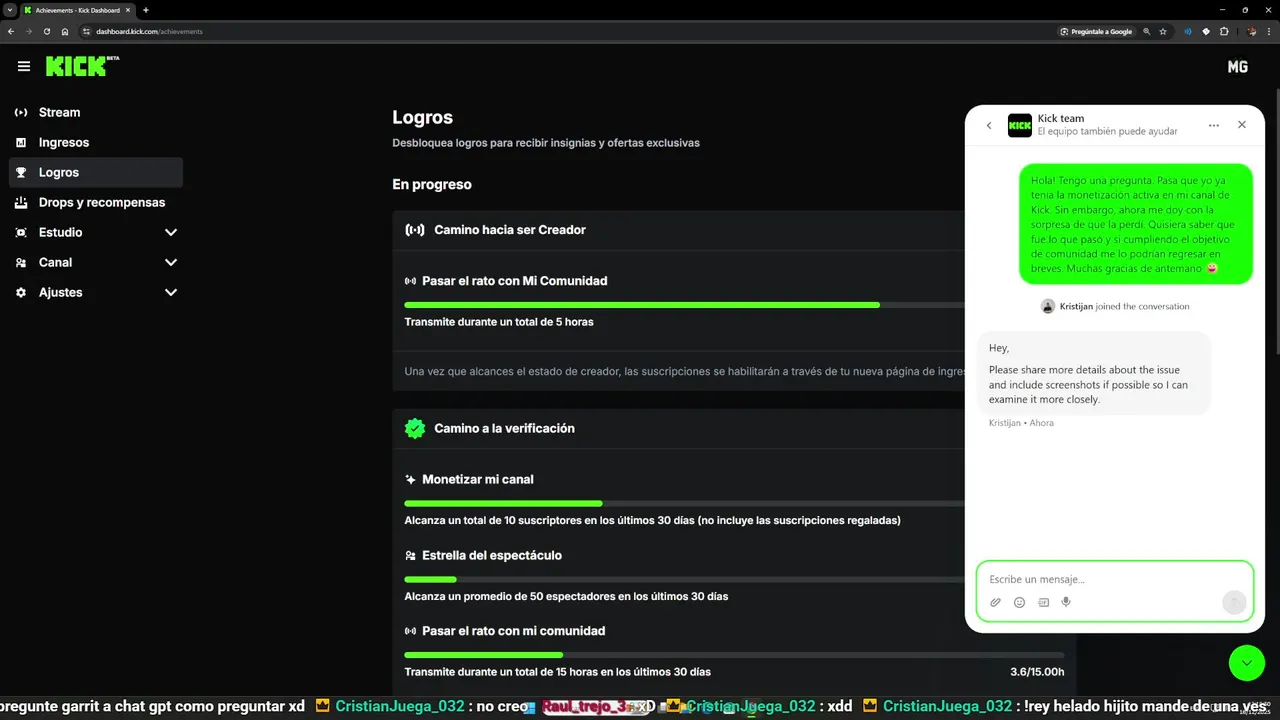This screenshot has height=720, width=1280.
Task: Go back in the Kick team chat
Action: (x=989, y=125)
